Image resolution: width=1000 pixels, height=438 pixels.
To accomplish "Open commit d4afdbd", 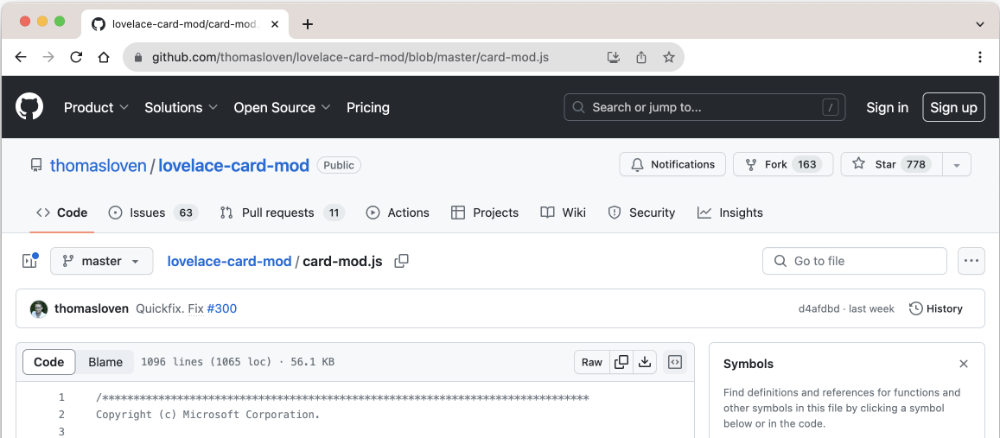I will pyautogui.click(x=819, y=309).
